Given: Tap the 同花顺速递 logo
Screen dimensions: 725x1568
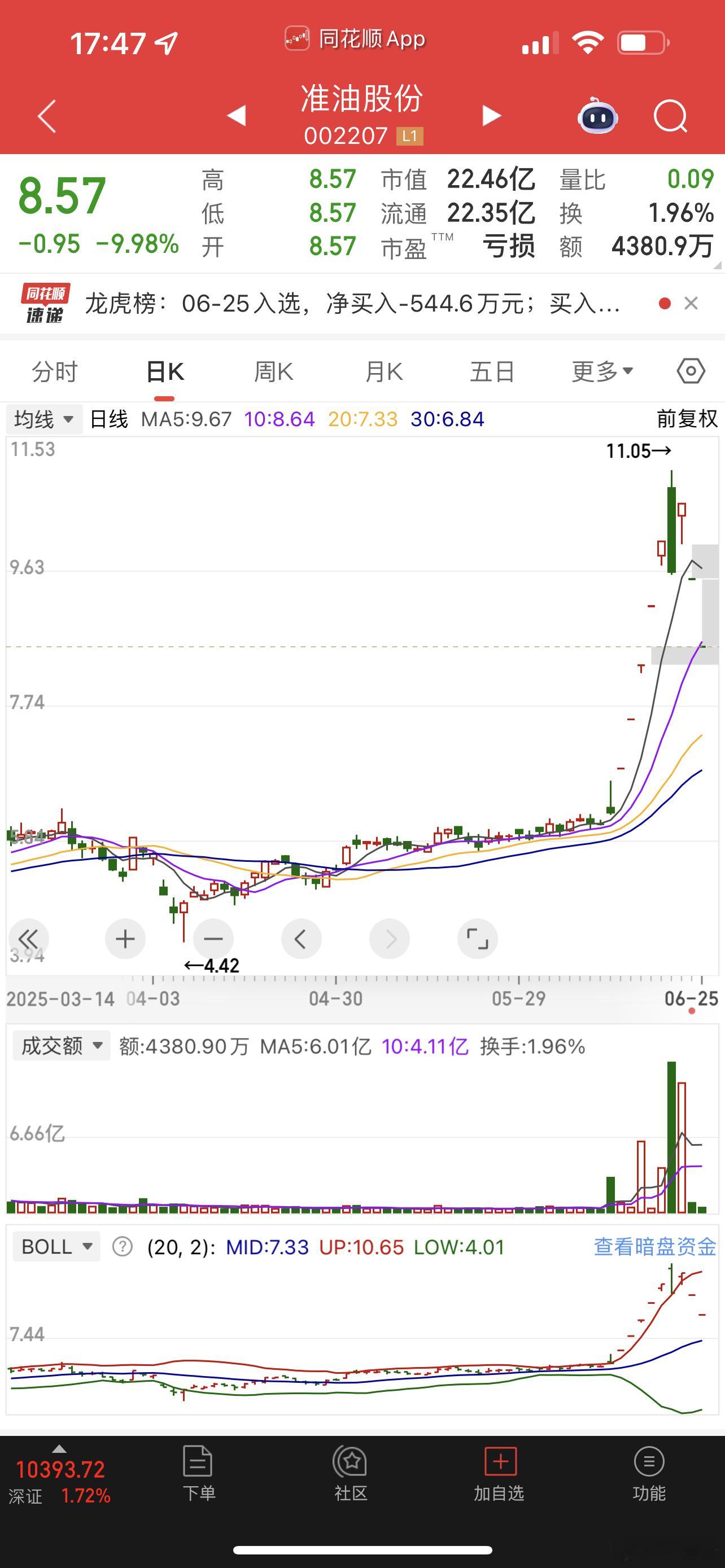Looking at the screenshot, I should tap(45, 303).
